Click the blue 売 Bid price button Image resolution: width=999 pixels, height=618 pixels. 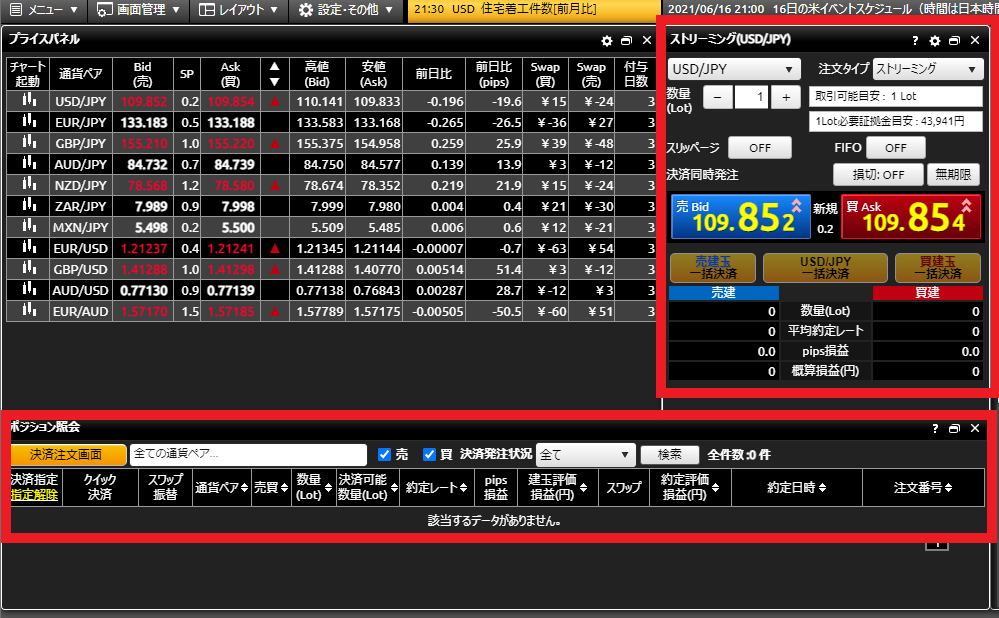[x=738, y=217]
